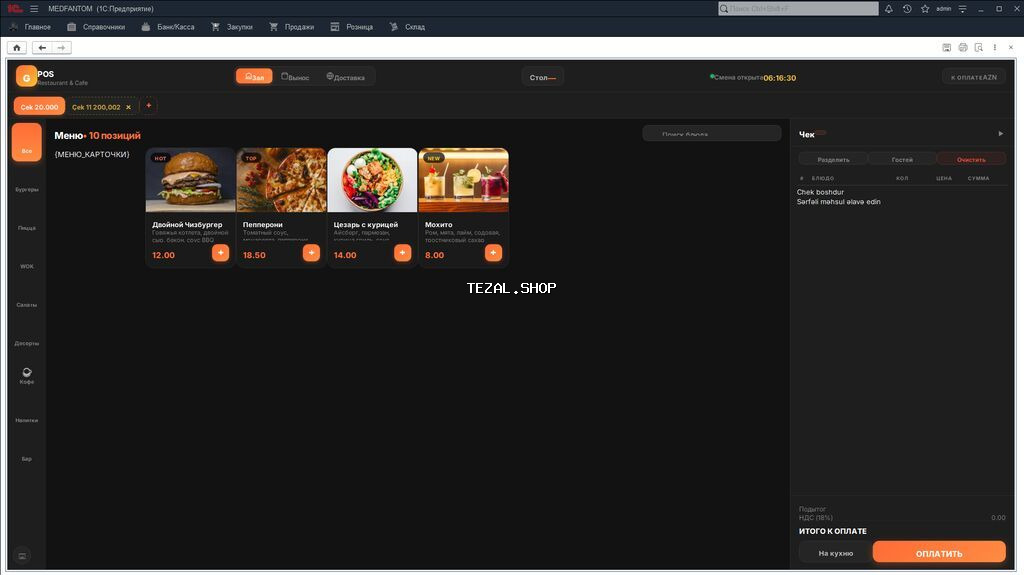1024x575 pixels.
Task: Add a new check with plus tab
Action: coord(149,106)
